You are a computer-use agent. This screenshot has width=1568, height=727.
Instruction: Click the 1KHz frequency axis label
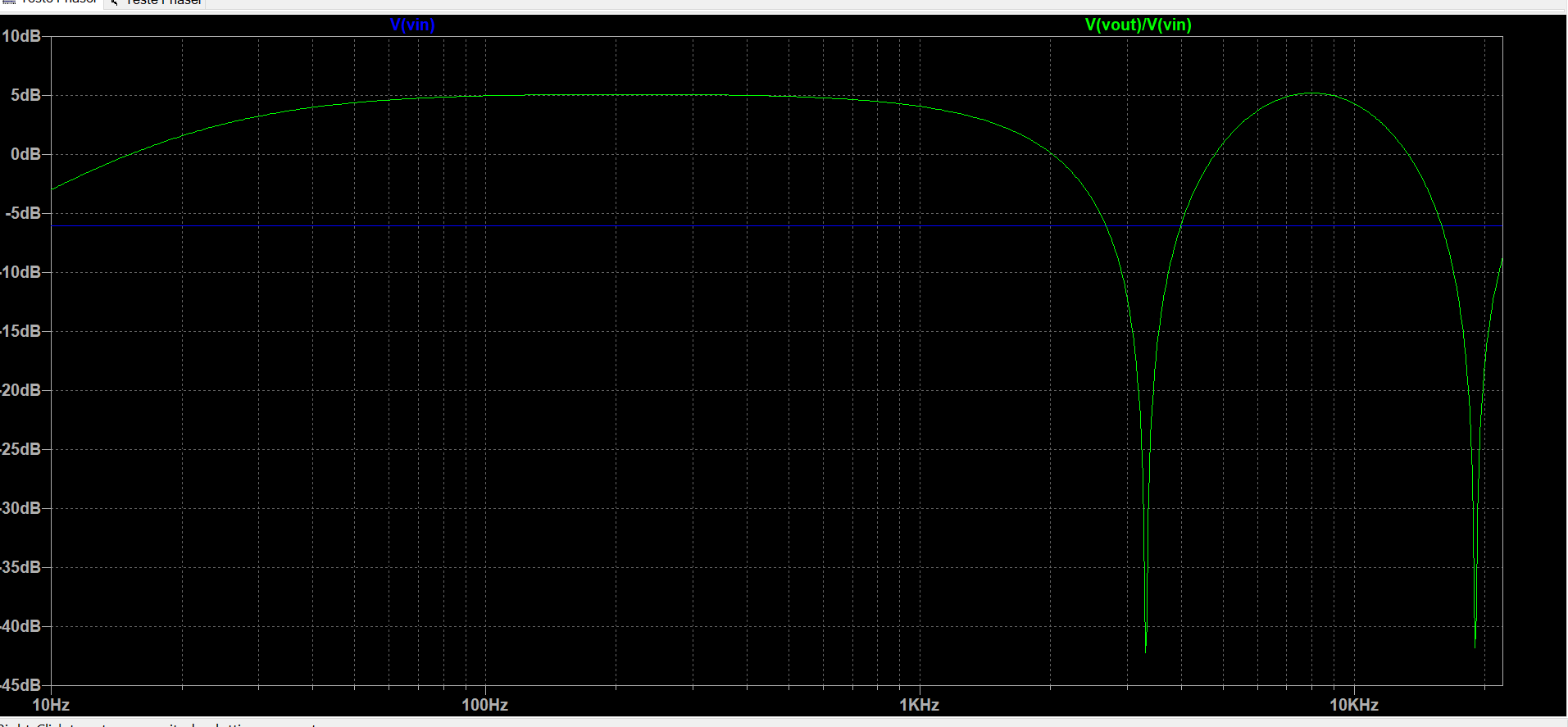(919, 705)
